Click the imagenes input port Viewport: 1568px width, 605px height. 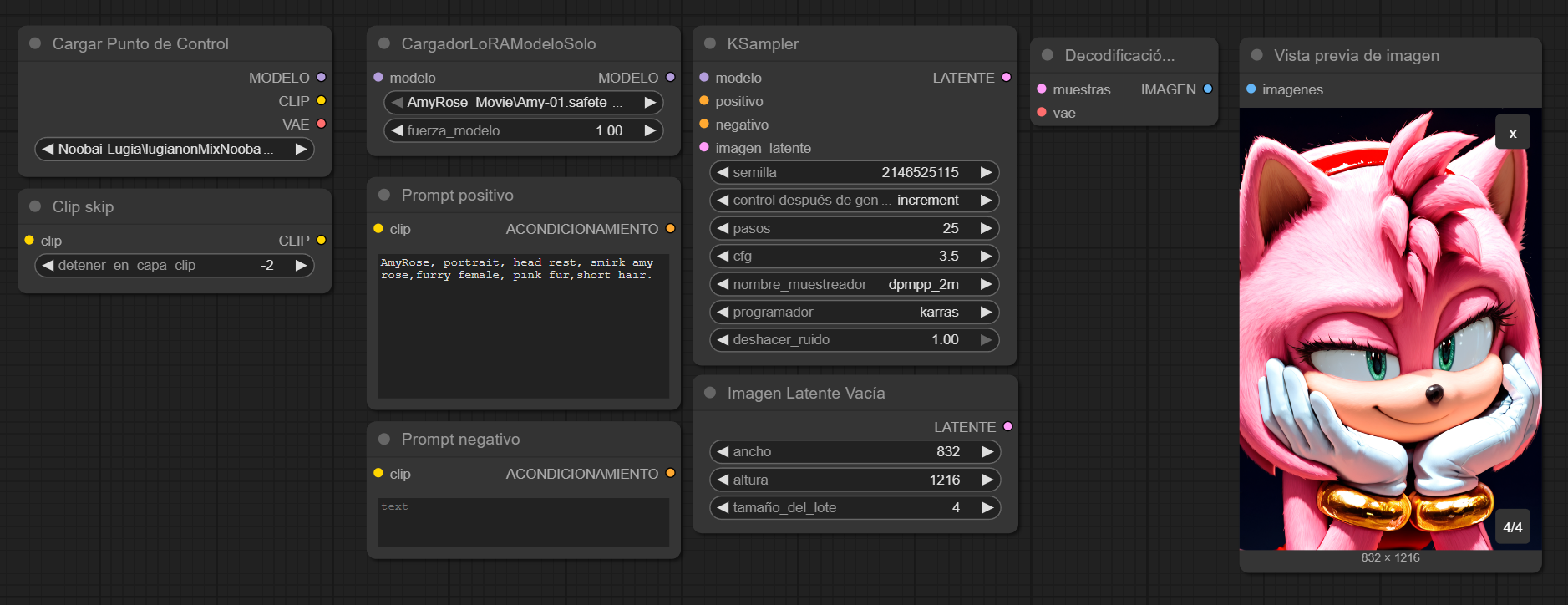coord(1251,89)
